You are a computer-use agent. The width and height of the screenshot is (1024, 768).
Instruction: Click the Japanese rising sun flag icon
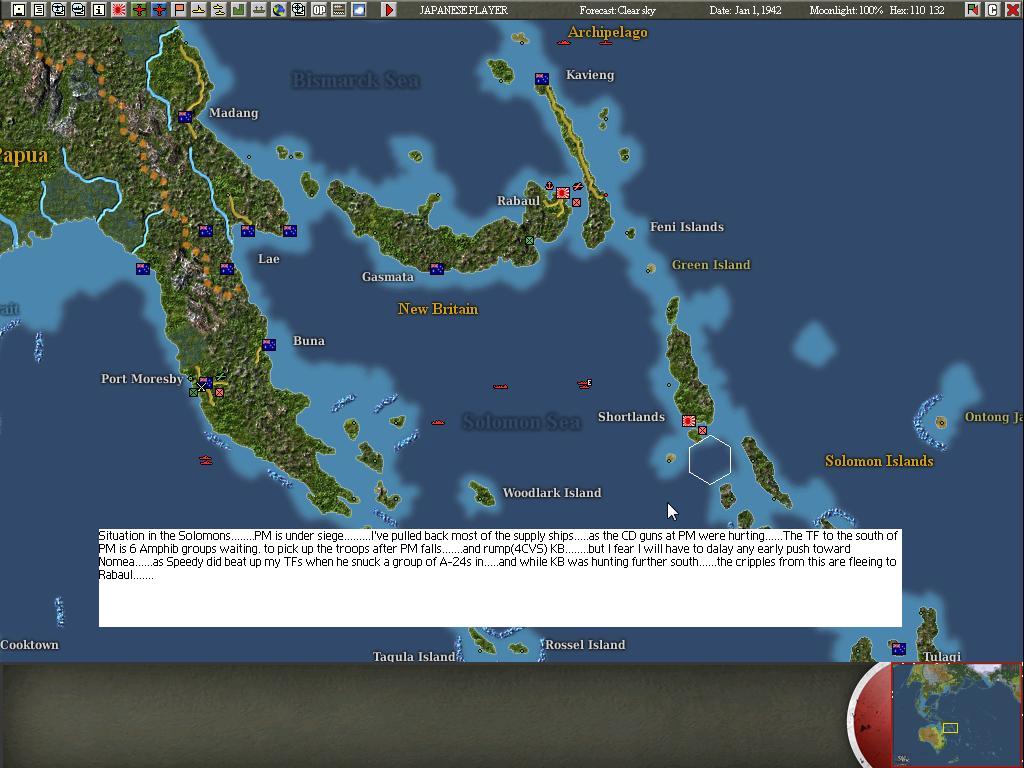click(119, 10)
